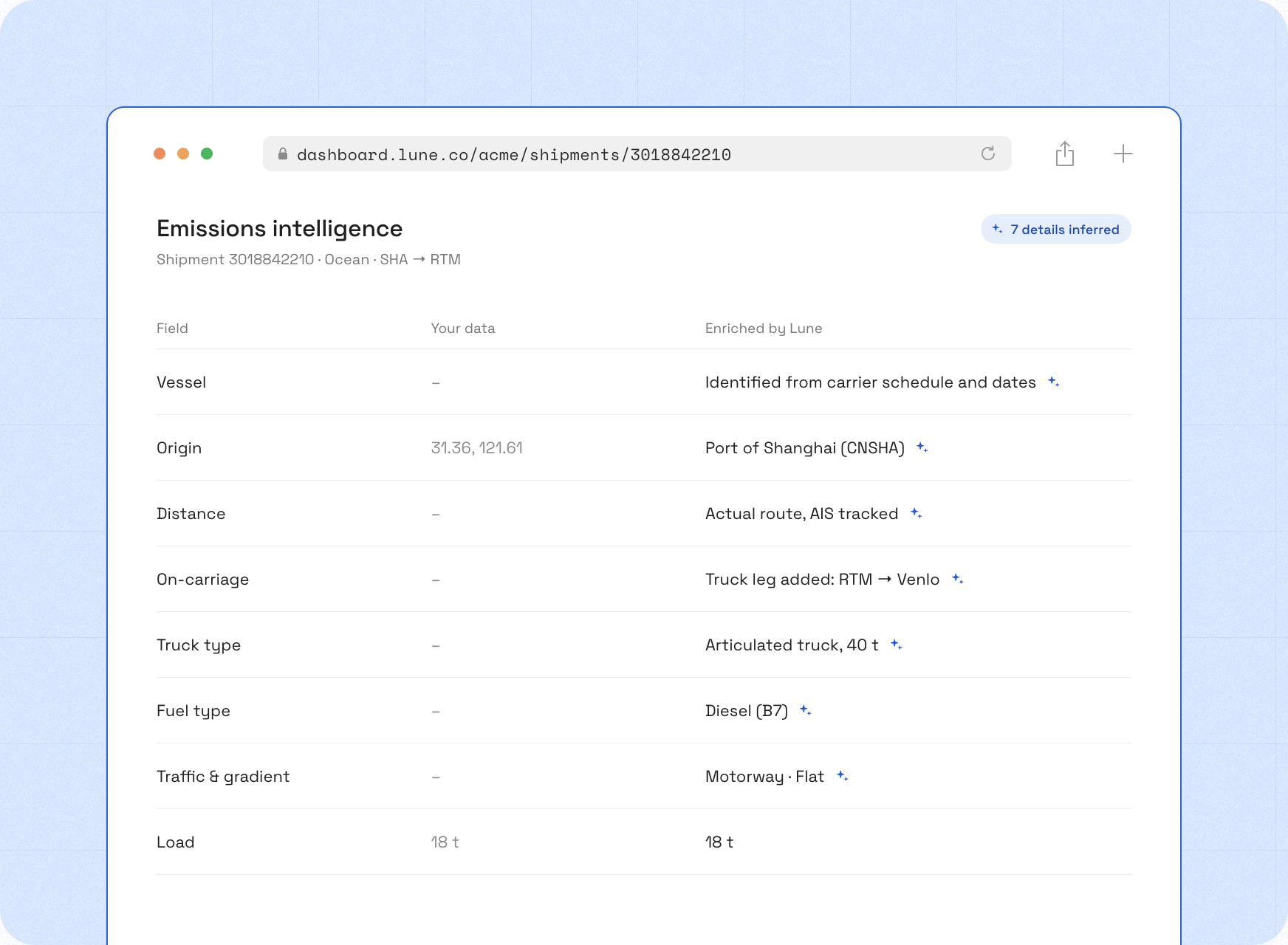This screenshot has height=945, width=1288.
Task: Click the 31.36, 121.61 origin value
Action: [x=477, y=447]
